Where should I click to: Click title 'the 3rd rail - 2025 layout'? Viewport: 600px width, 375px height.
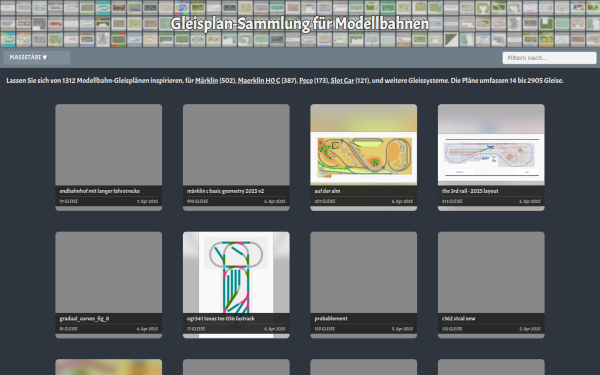click(x=470, y=191)
